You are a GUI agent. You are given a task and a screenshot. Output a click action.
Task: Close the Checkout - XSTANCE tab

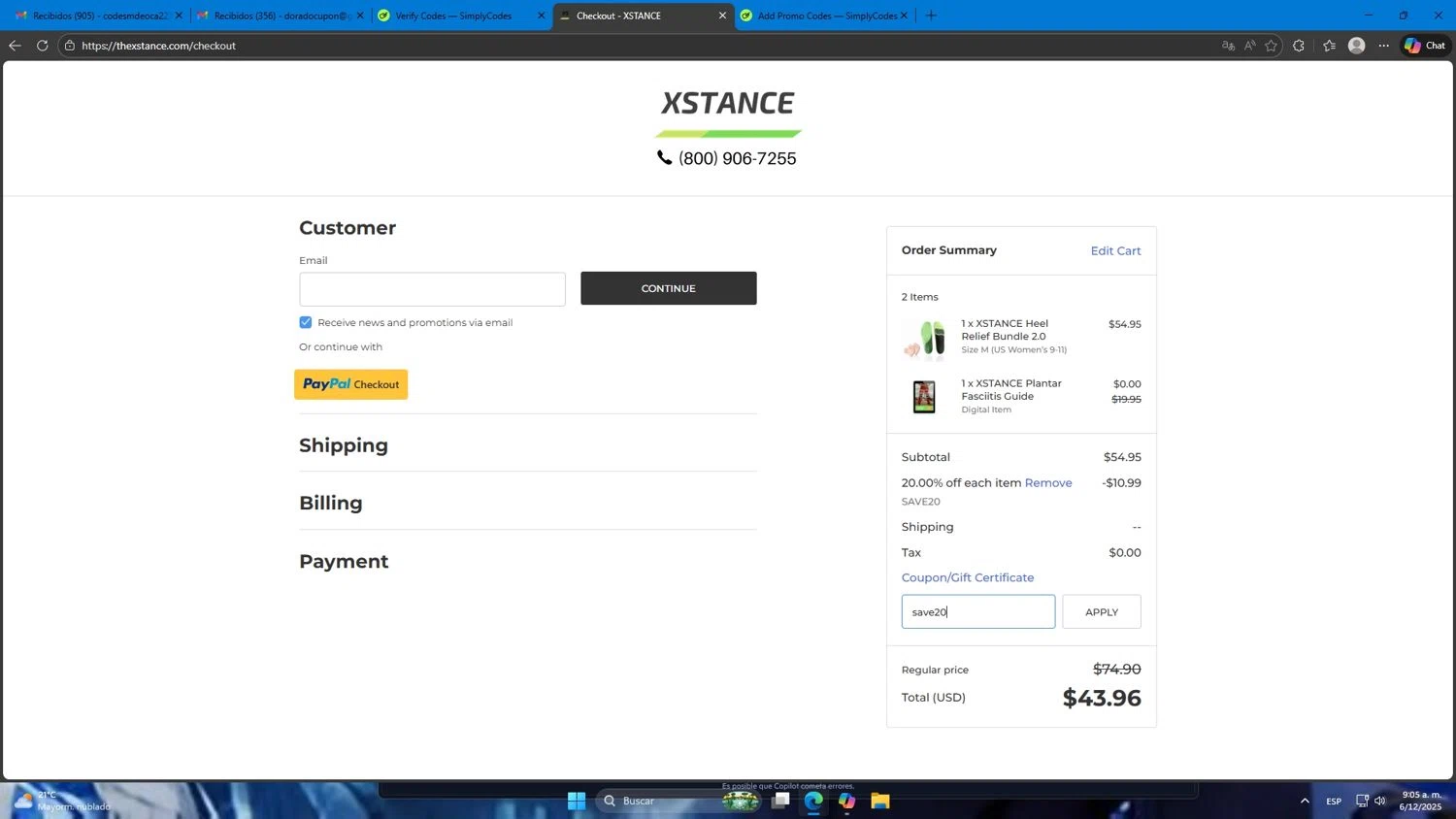pyautogui.click(x=722, y=16)
